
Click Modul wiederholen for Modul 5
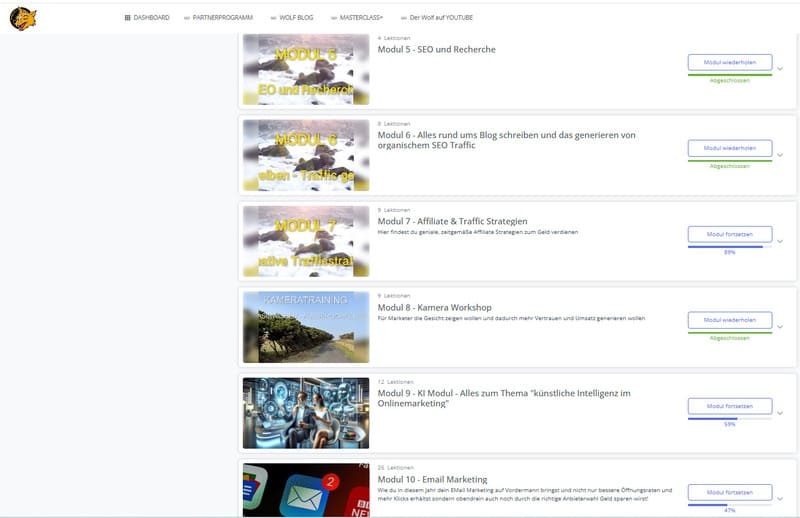730,62
